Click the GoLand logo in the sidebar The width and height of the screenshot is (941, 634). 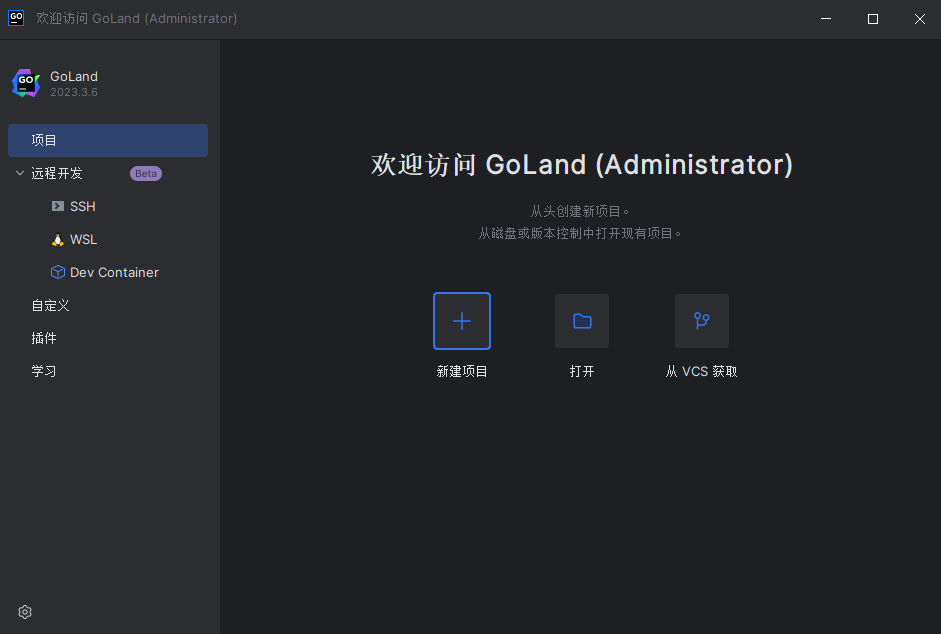26,83
